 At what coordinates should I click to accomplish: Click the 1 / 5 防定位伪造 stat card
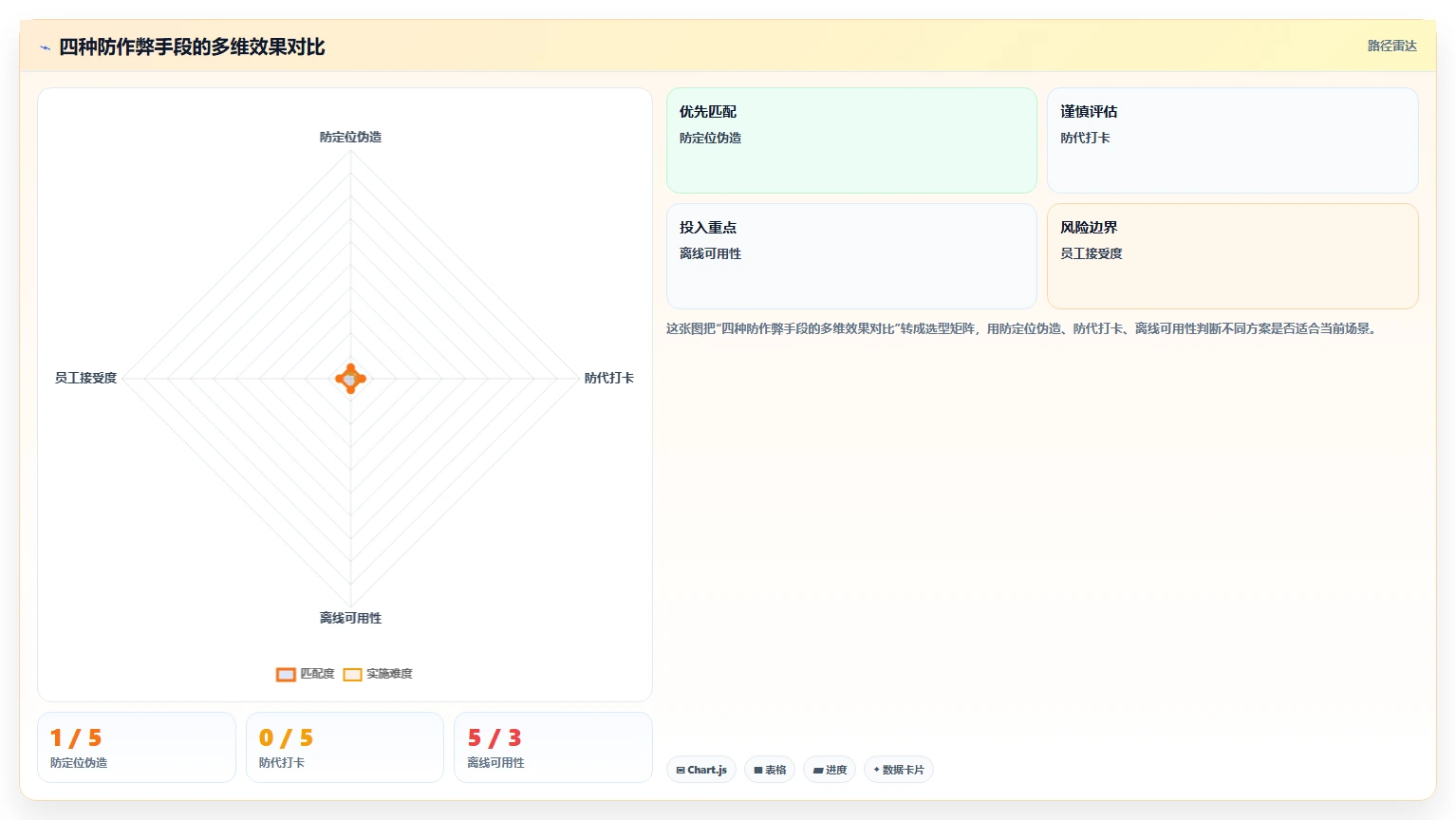pos(137,748)
